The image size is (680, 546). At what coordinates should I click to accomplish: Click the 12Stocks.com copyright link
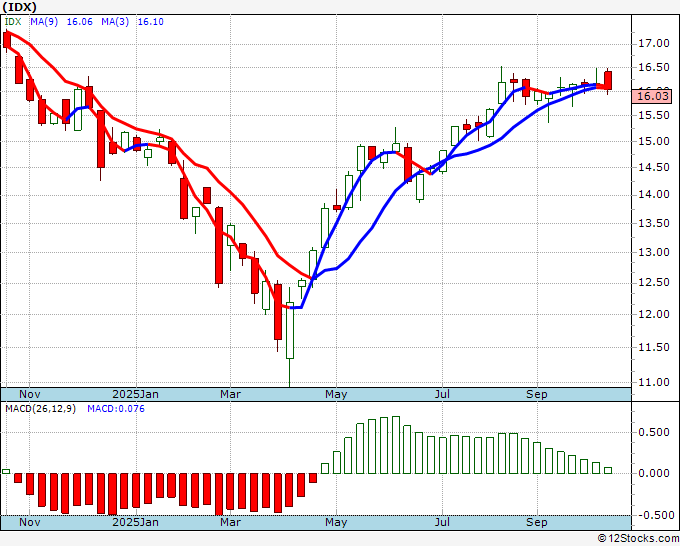638,538
